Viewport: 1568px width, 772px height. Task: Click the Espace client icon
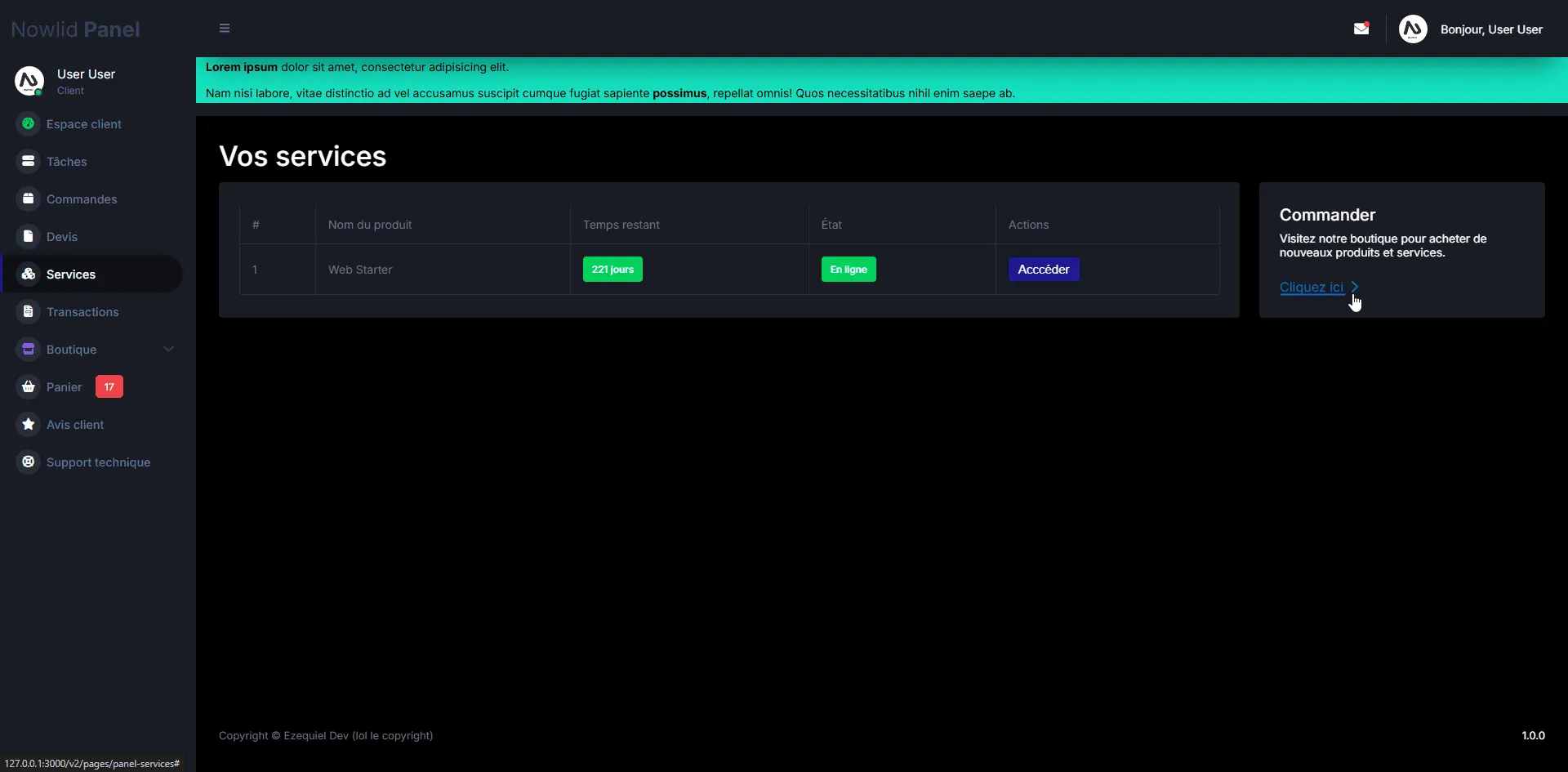[x=29, y=124]
